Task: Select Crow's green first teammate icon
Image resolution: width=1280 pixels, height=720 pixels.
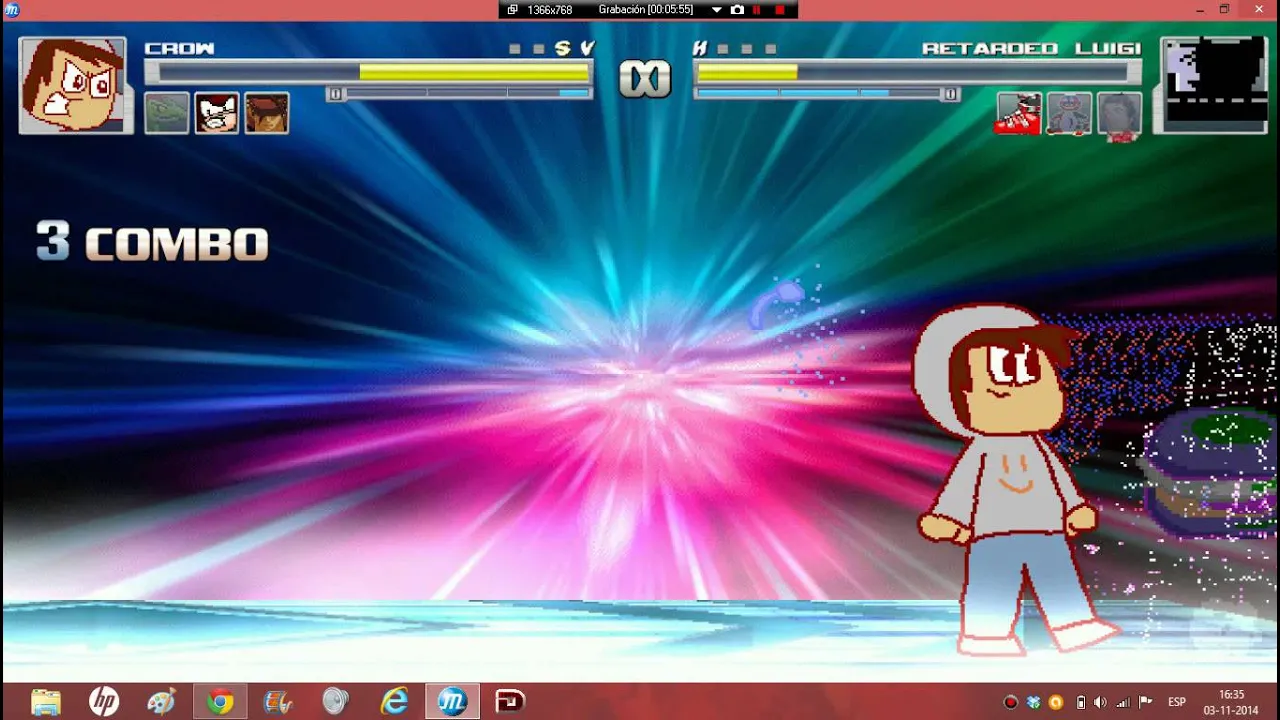Action: 167,113
